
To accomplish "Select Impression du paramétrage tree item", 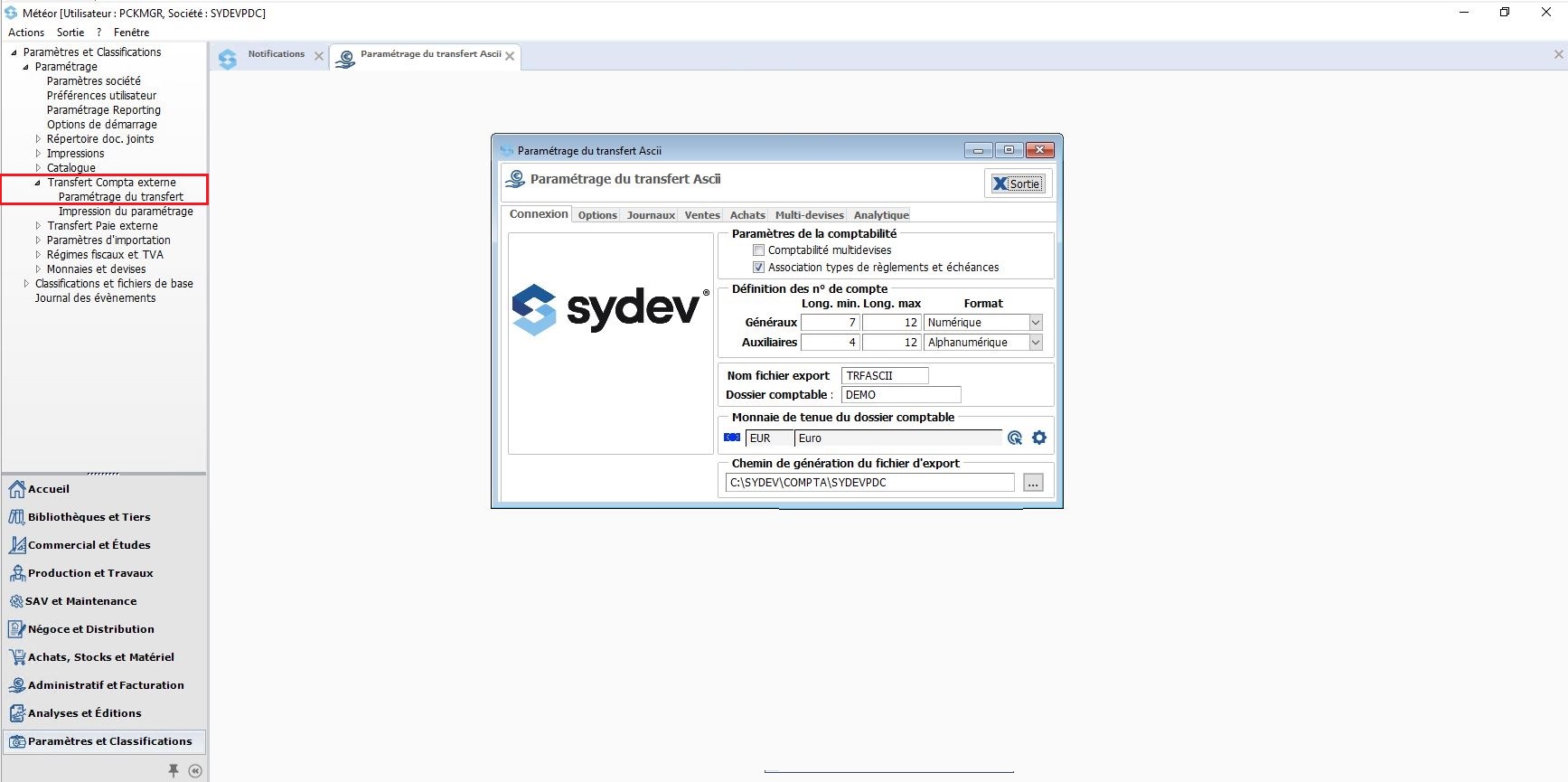I will tap(126, 212).
